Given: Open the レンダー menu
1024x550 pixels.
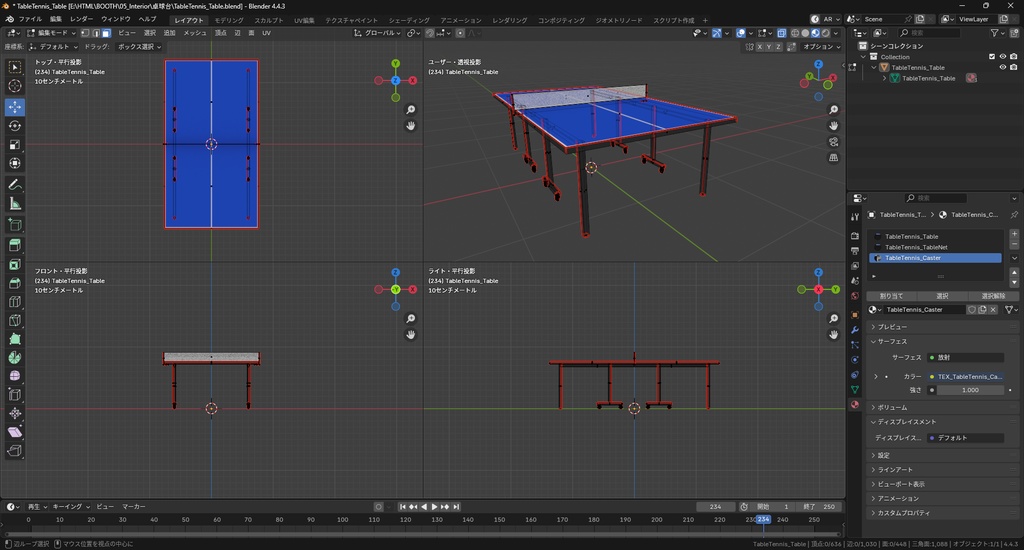Looking at the screenshot, I should pyautogui.click(x=81, y=19).
